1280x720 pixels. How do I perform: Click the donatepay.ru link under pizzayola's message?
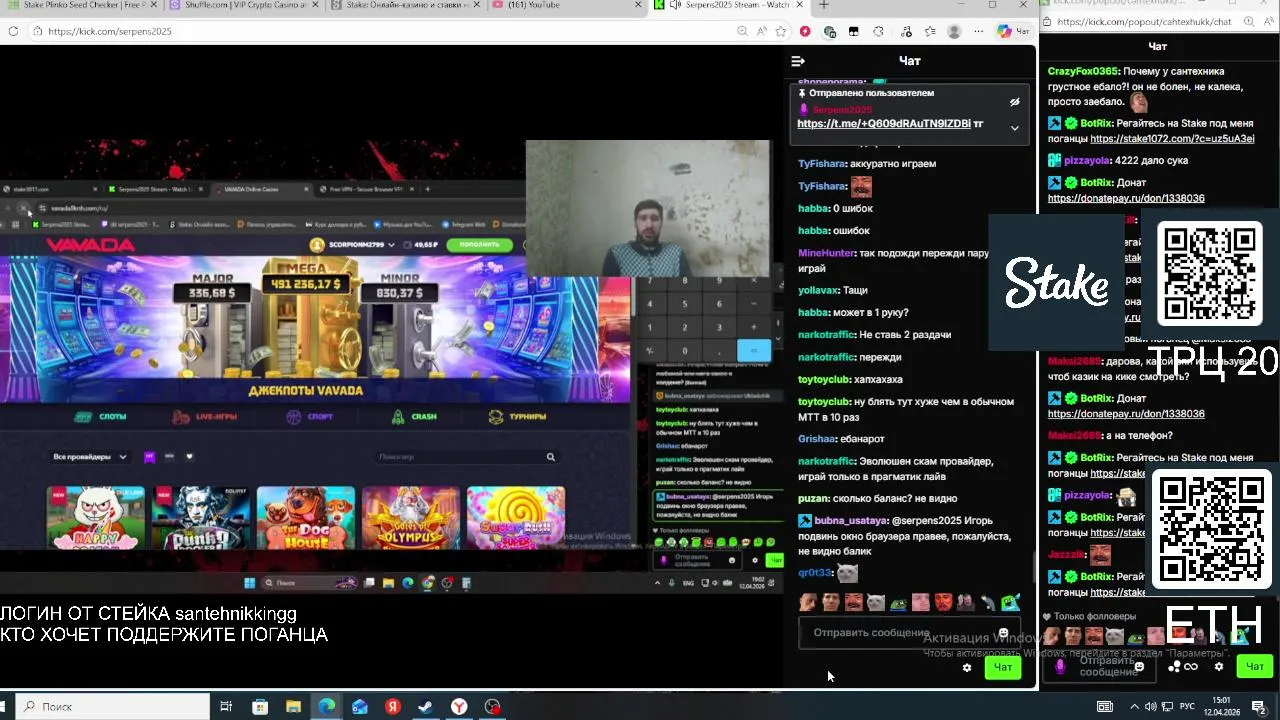[1126, 198]
